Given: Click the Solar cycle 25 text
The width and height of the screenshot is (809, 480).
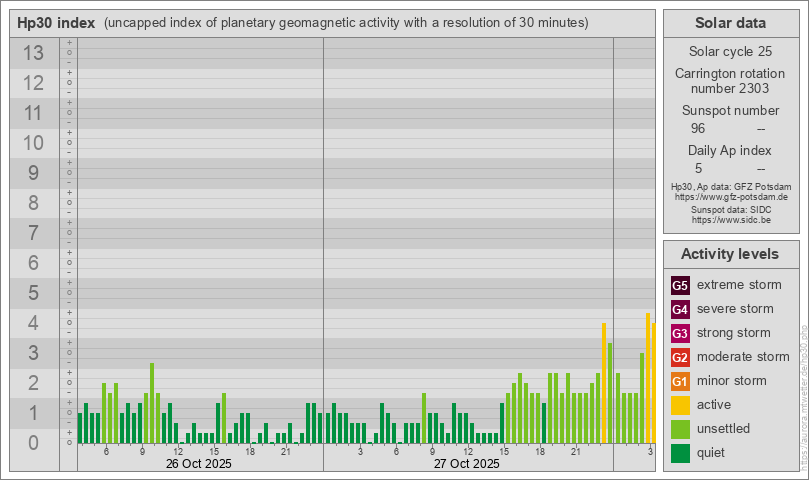Looking at the screenshot, I should coord(730,51).
